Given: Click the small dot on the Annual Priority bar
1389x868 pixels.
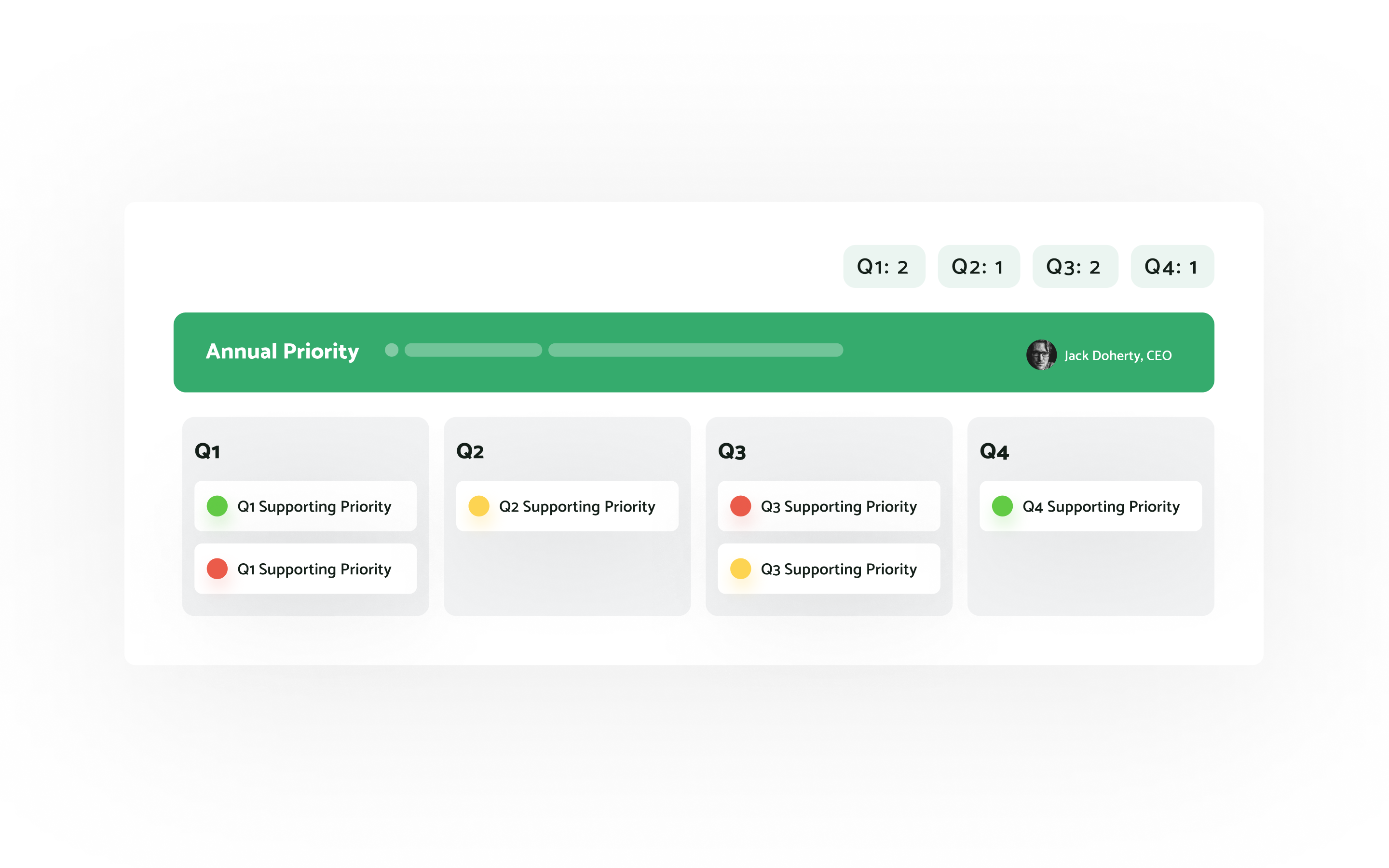Looking at the screenshot, I should point(392,350).
